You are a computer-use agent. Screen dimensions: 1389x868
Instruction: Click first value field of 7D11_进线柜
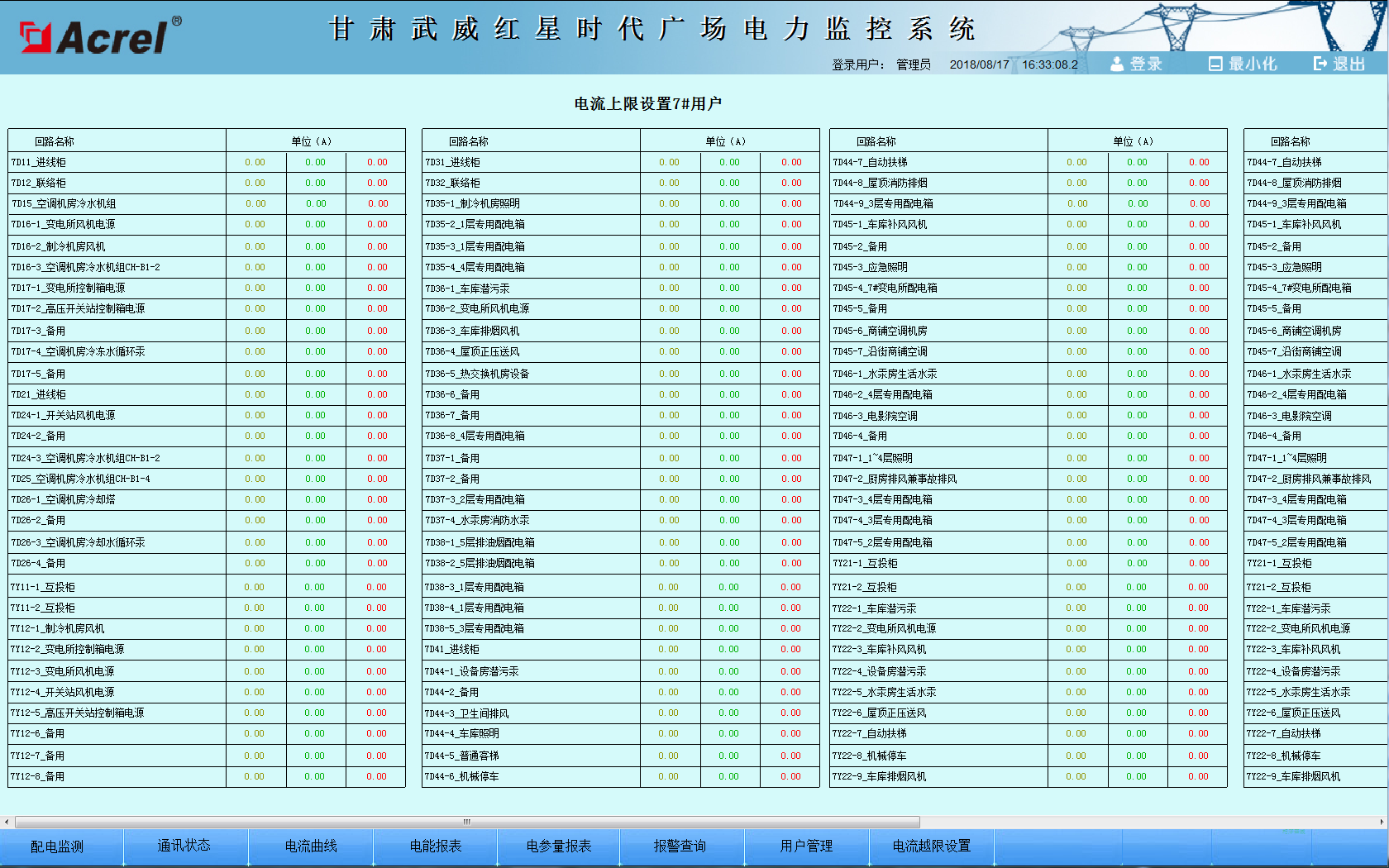pos(255,163)
